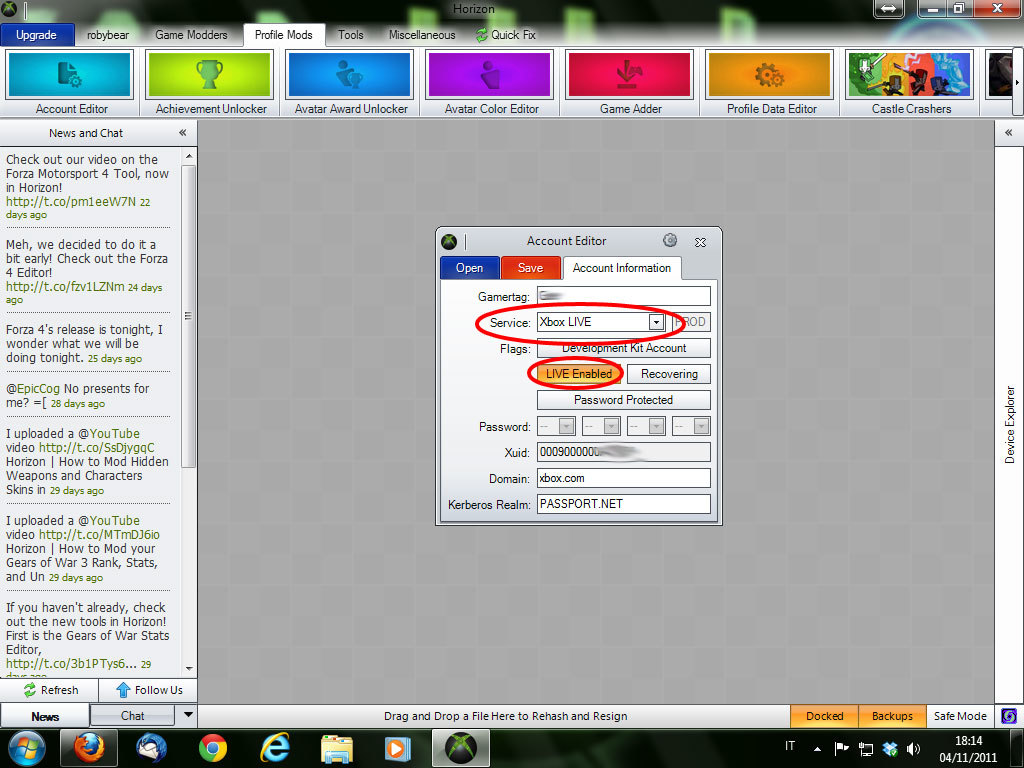Click the Gamertag input field
1024x768 pixels.
pyautogui.click(x=624, y=296)
